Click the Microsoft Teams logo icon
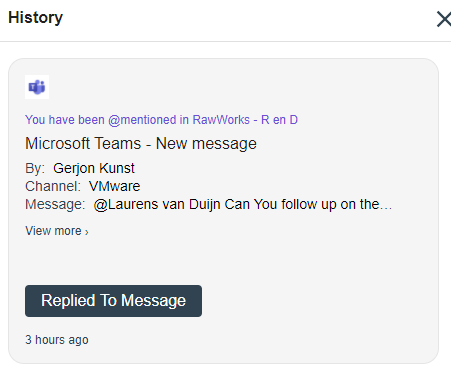The height and width of the screenshot is (372, 451). [37, 87]
